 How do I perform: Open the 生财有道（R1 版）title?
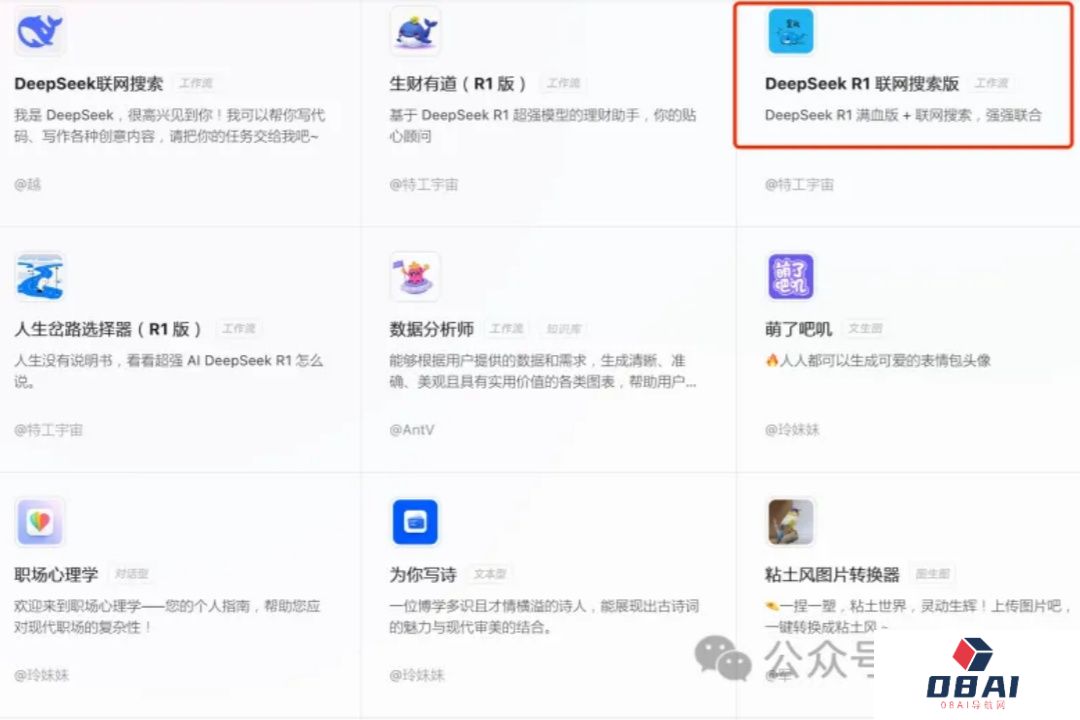458,83
